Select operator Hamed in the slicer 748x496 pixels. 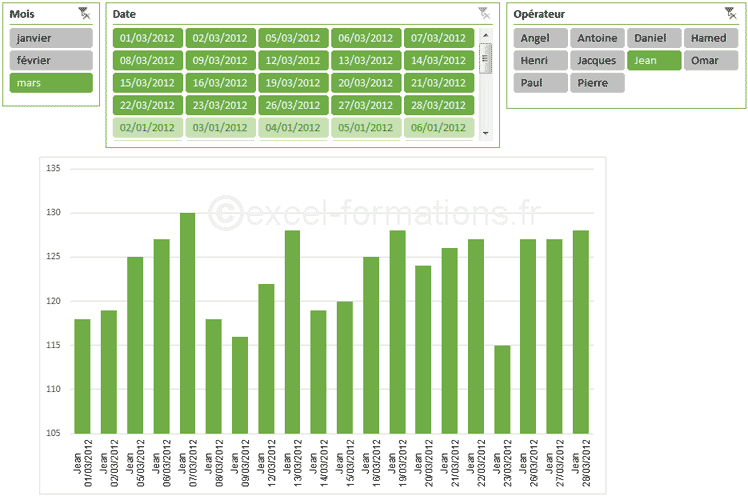[711, 38]
